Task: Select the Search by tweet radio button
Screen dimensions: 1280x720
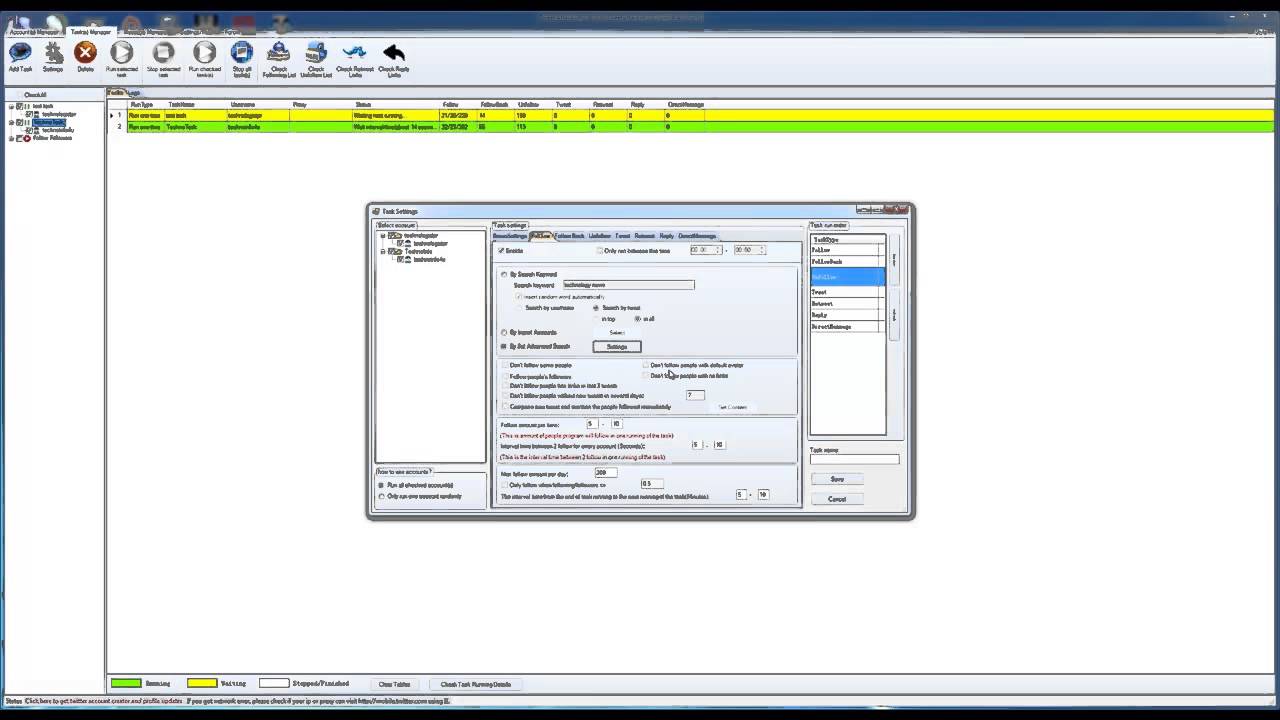Action: 597,308
